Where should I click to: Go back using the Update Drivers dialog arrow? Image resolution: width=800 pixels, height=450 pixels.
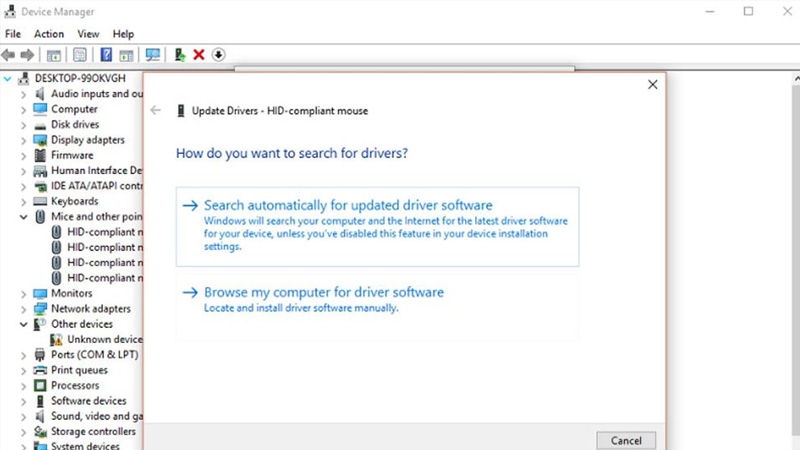(155, 110)
